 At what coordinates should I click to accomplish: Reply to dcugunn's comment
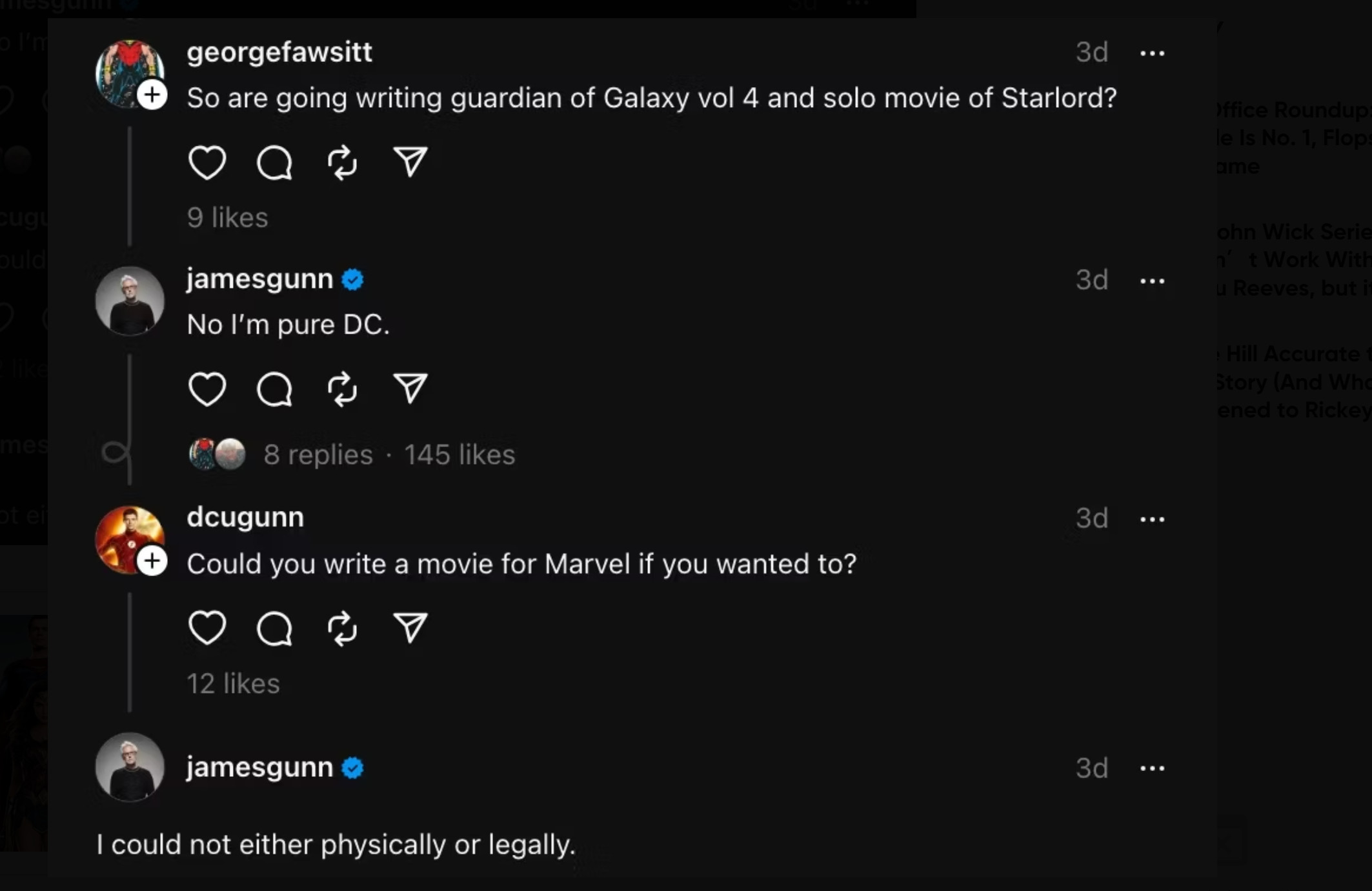(x=274, y=628)
